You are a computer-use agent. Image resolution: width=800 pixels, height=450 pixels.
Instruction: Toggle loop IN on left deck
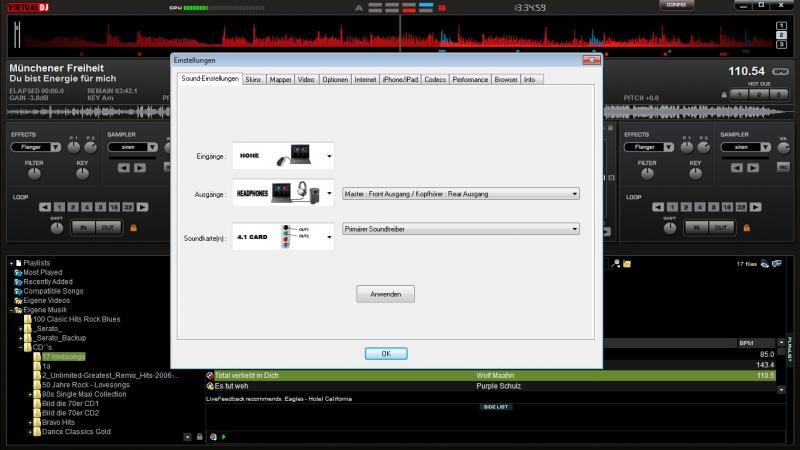pyautogui.click(x=84, y=228)
